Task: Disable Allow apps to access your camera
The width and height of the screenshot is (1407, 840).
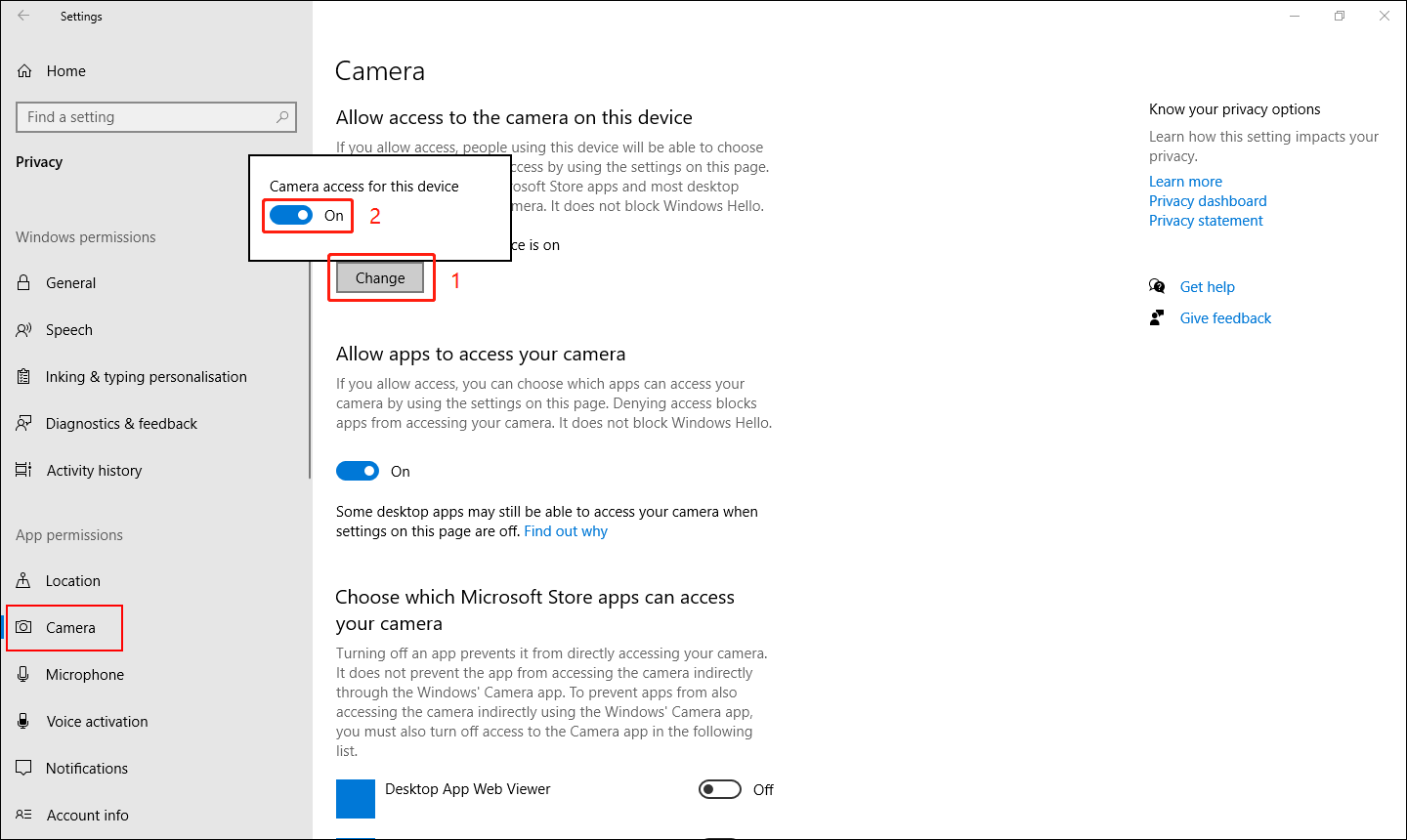Action: point(358,470)
